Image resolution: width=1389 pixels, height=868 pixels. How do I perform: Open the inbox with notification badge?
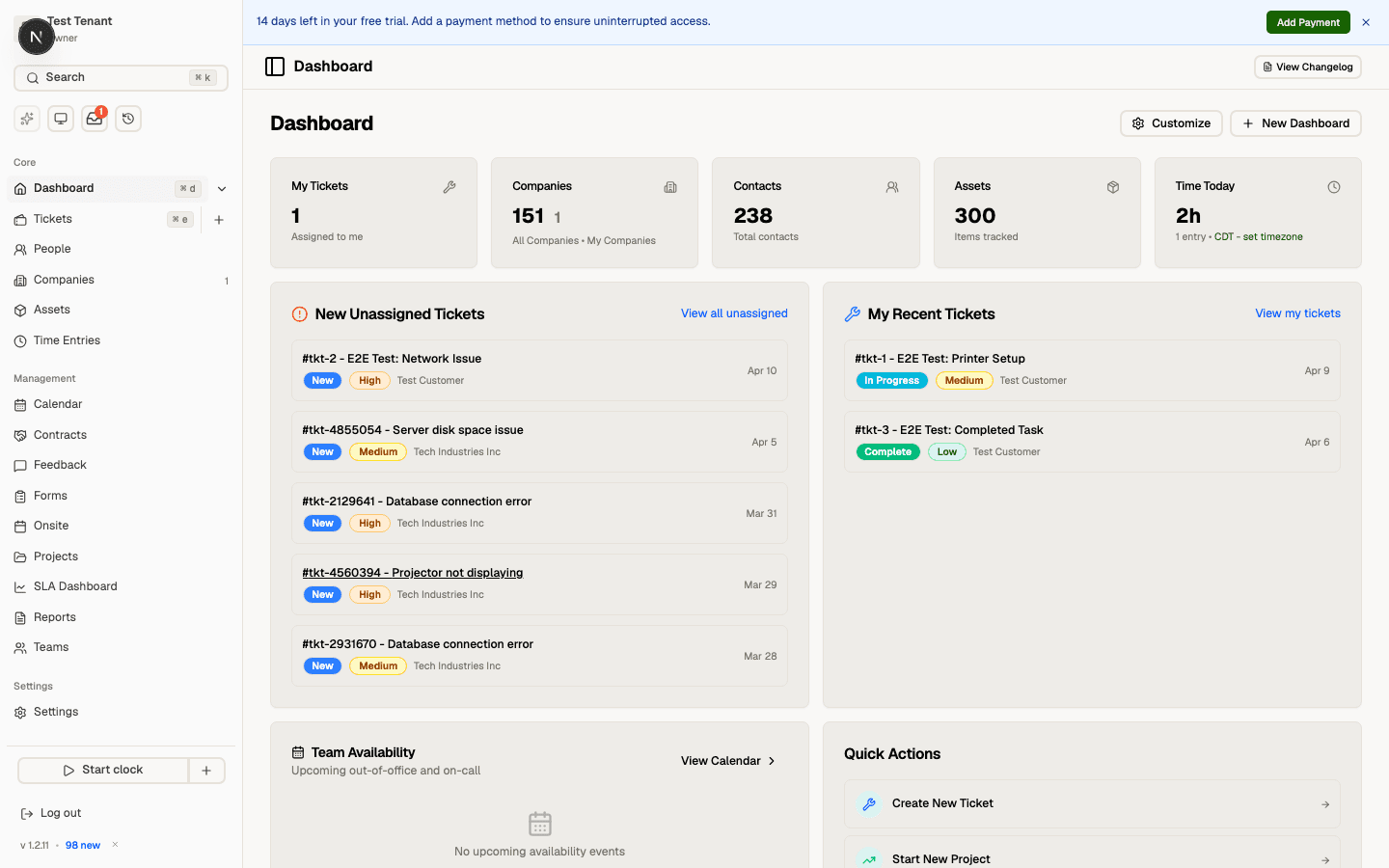click(x=95, y=119)
